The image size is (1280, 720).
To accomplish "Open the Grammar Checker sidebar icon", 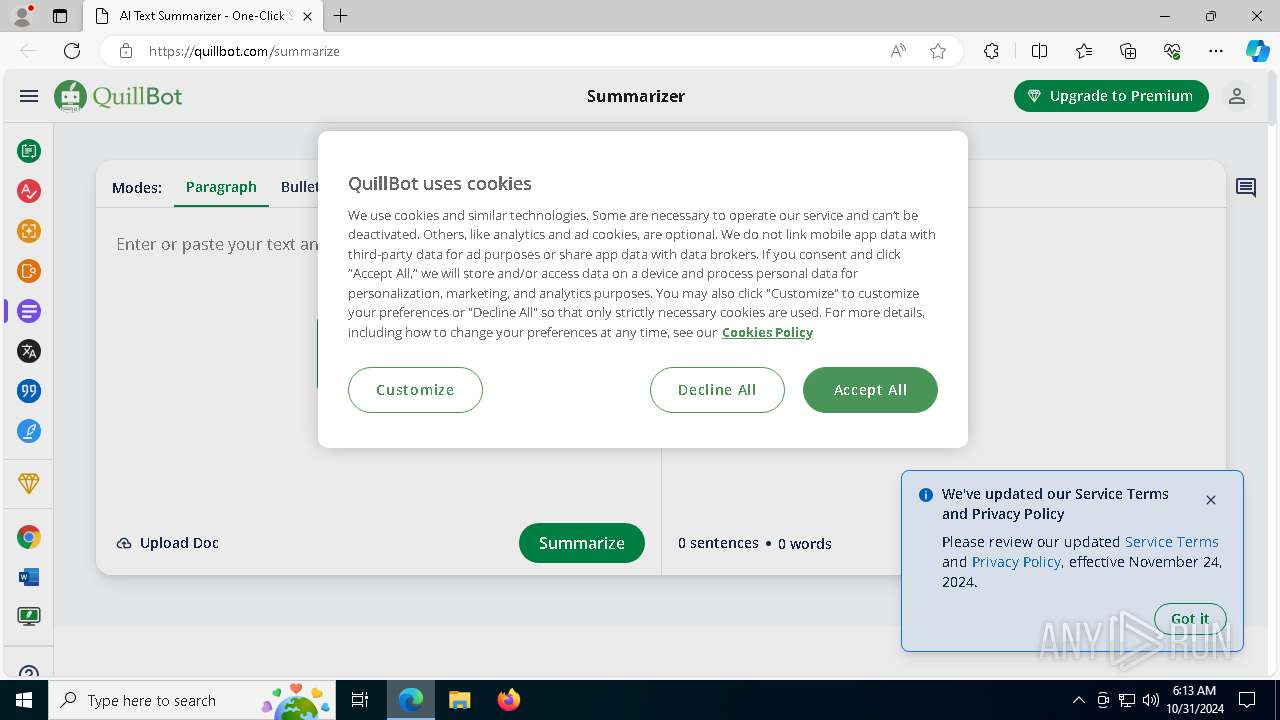I will coord(29,191).
